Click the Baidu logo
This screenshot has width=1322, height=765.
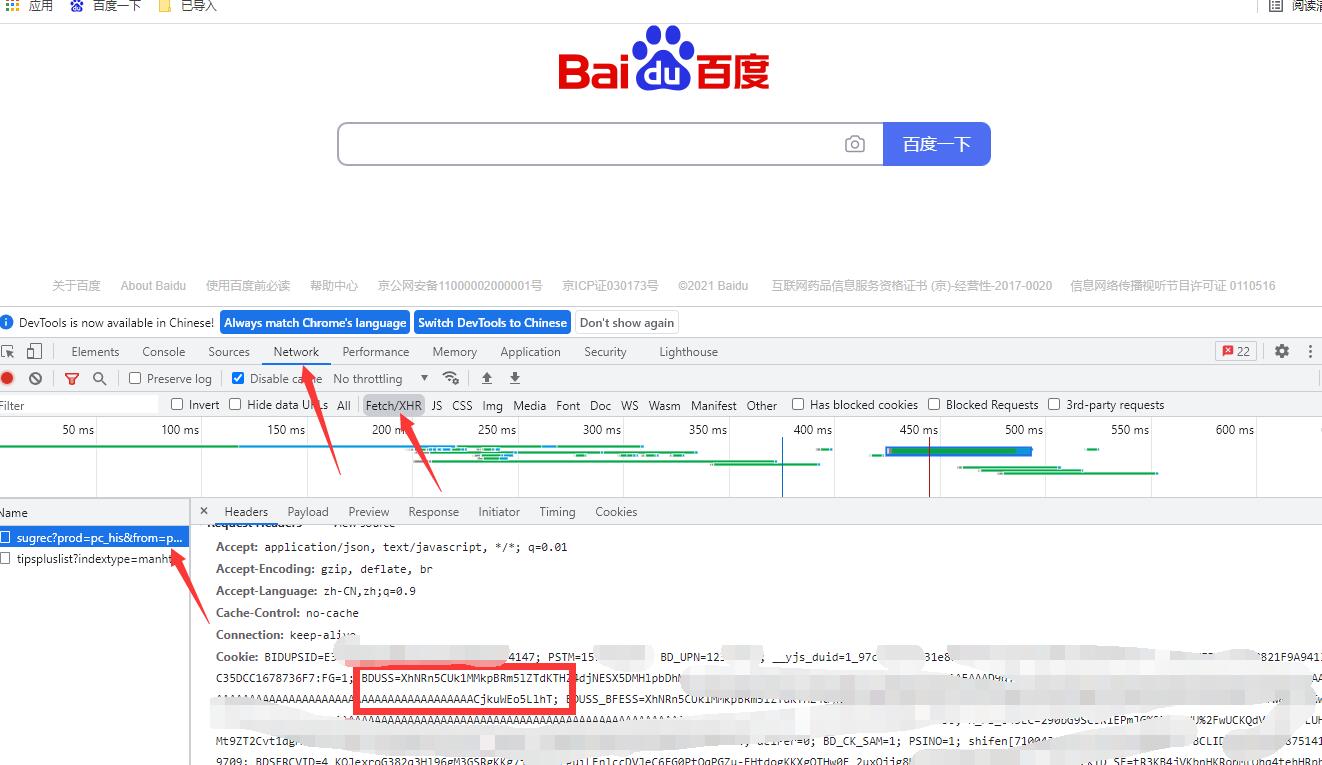click(664, 59)
